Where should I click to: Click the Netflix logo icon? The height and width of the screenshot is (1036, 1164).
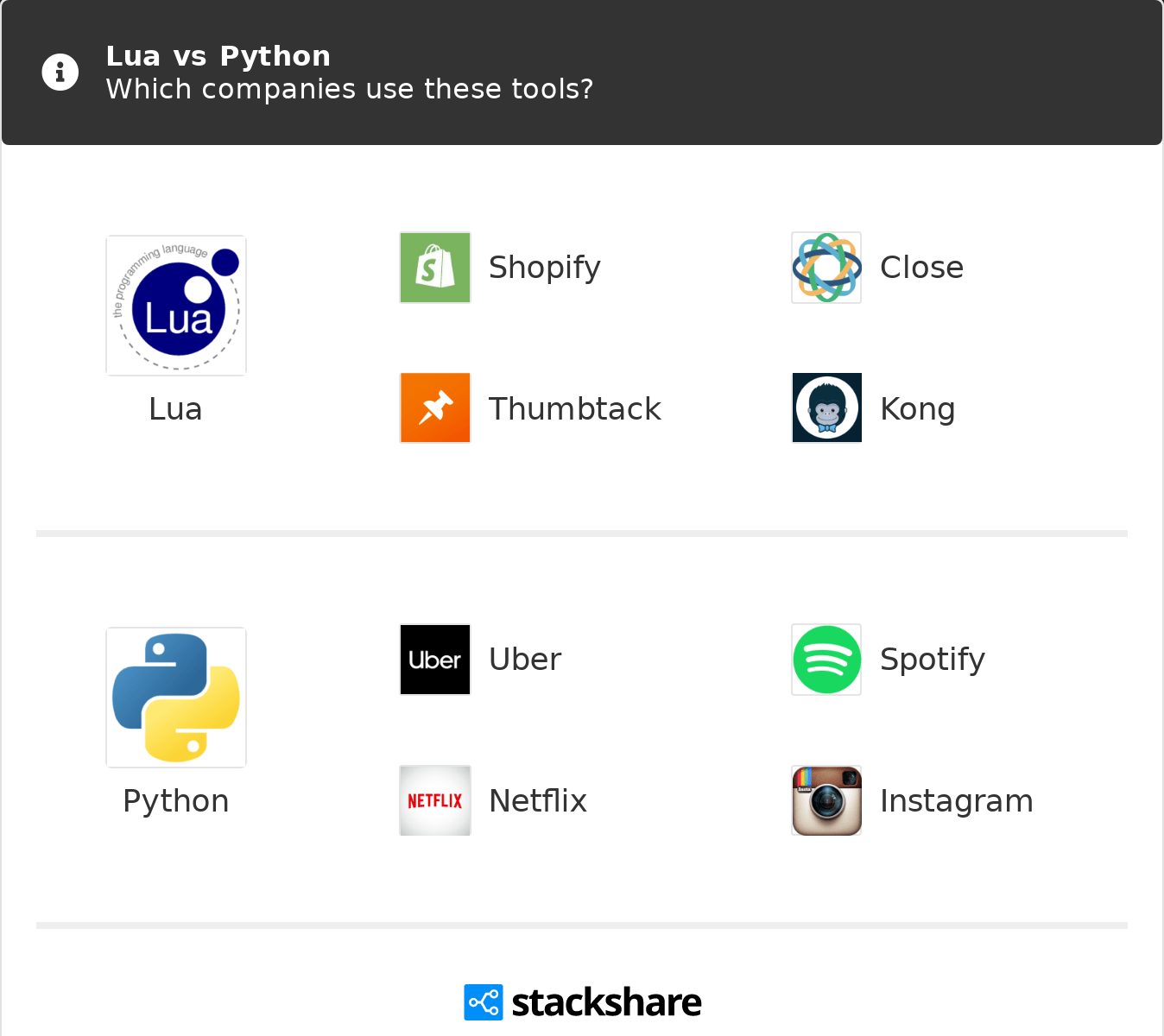tap(435, 800)
